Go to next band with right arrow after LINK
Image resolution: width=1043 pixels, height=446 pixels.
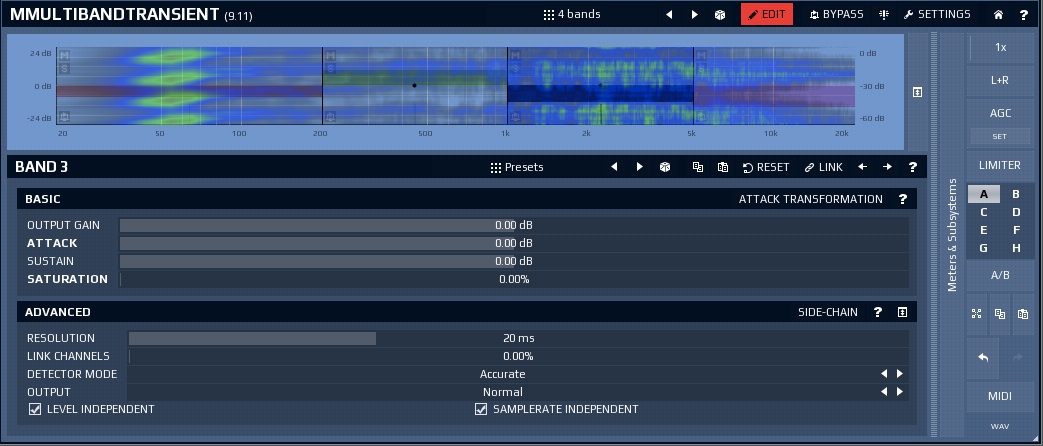point(887,167)
